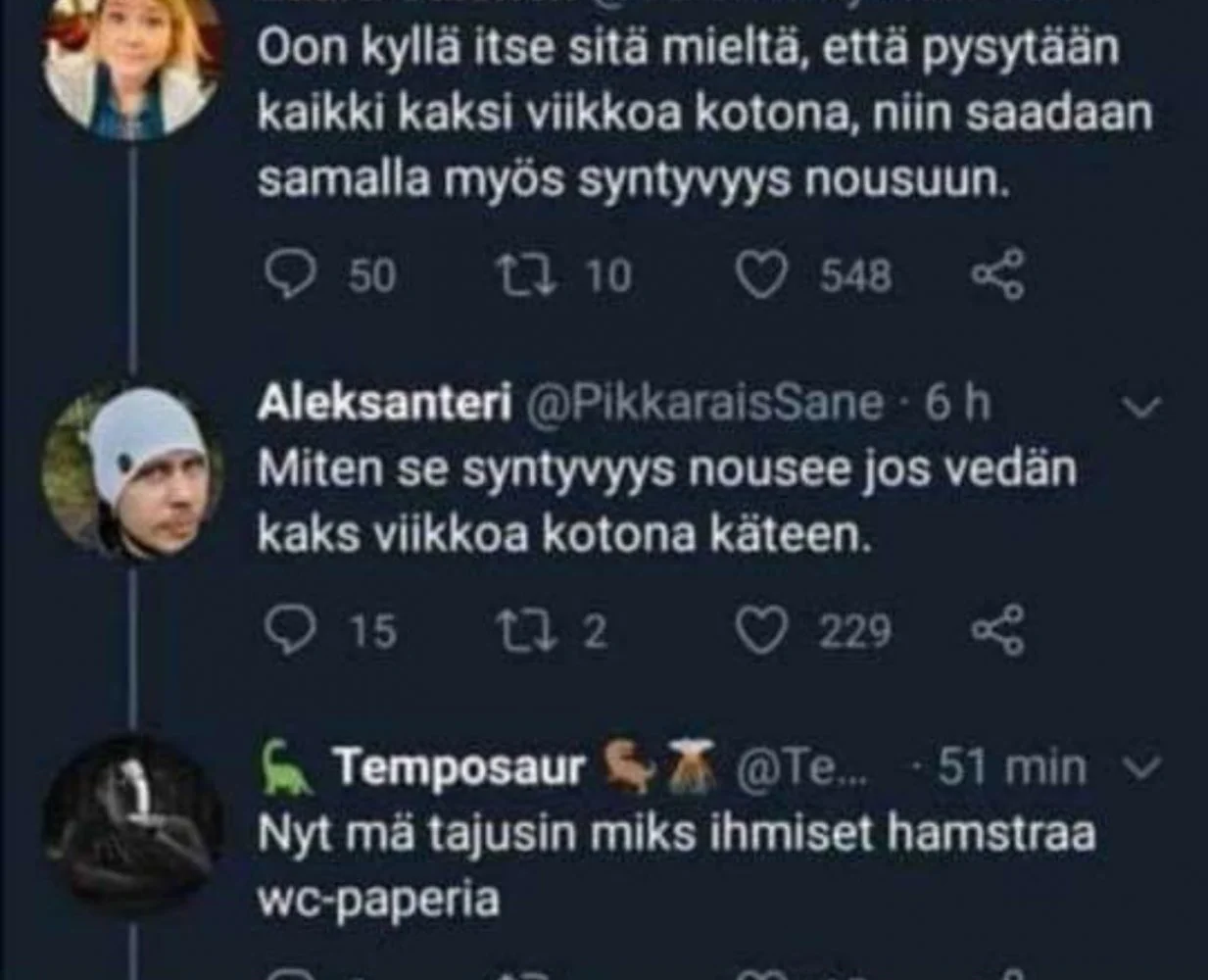
Task: Retweet the tweet with 10 retweets
Action: (x=527, y=275)
